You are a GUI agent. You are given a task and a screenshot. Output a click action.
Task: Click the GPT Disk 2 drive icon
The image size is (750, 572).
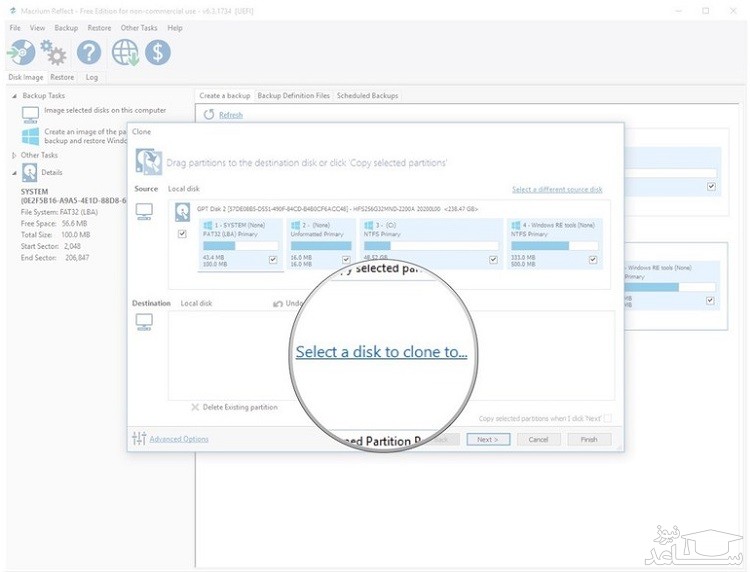pos(183,212)
